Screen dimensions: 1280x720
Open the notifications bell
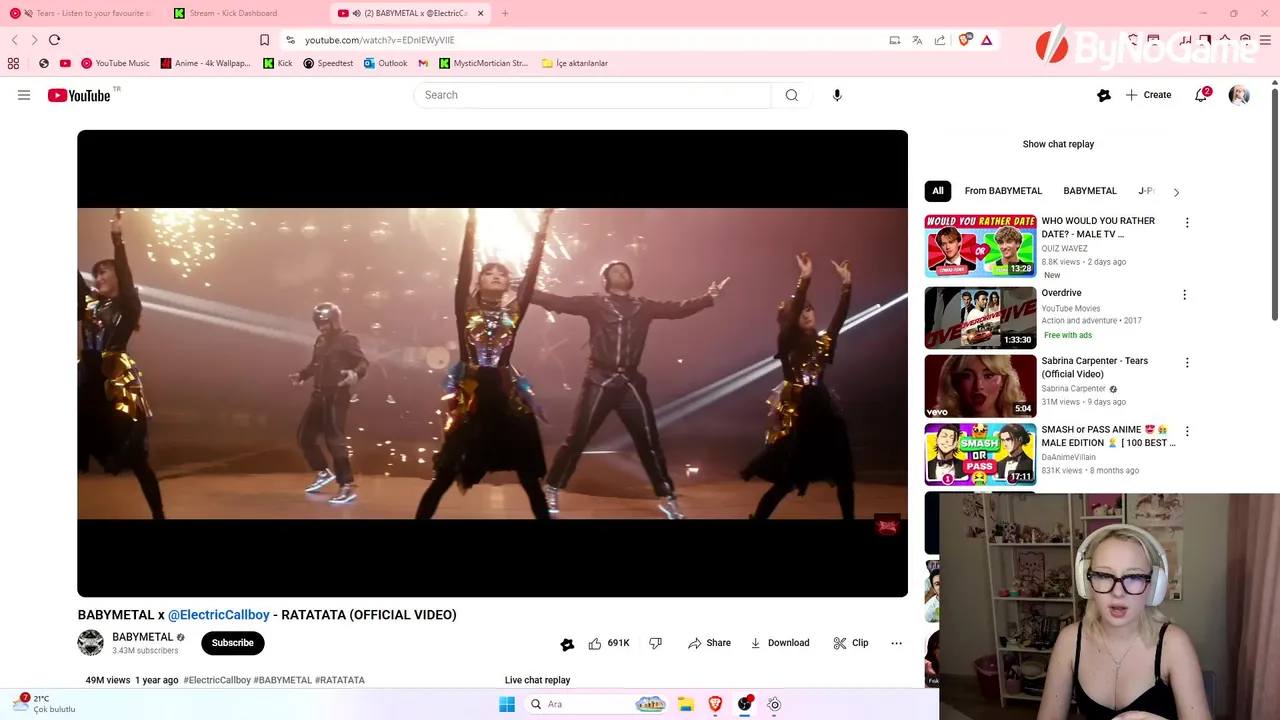[1201, 95]
